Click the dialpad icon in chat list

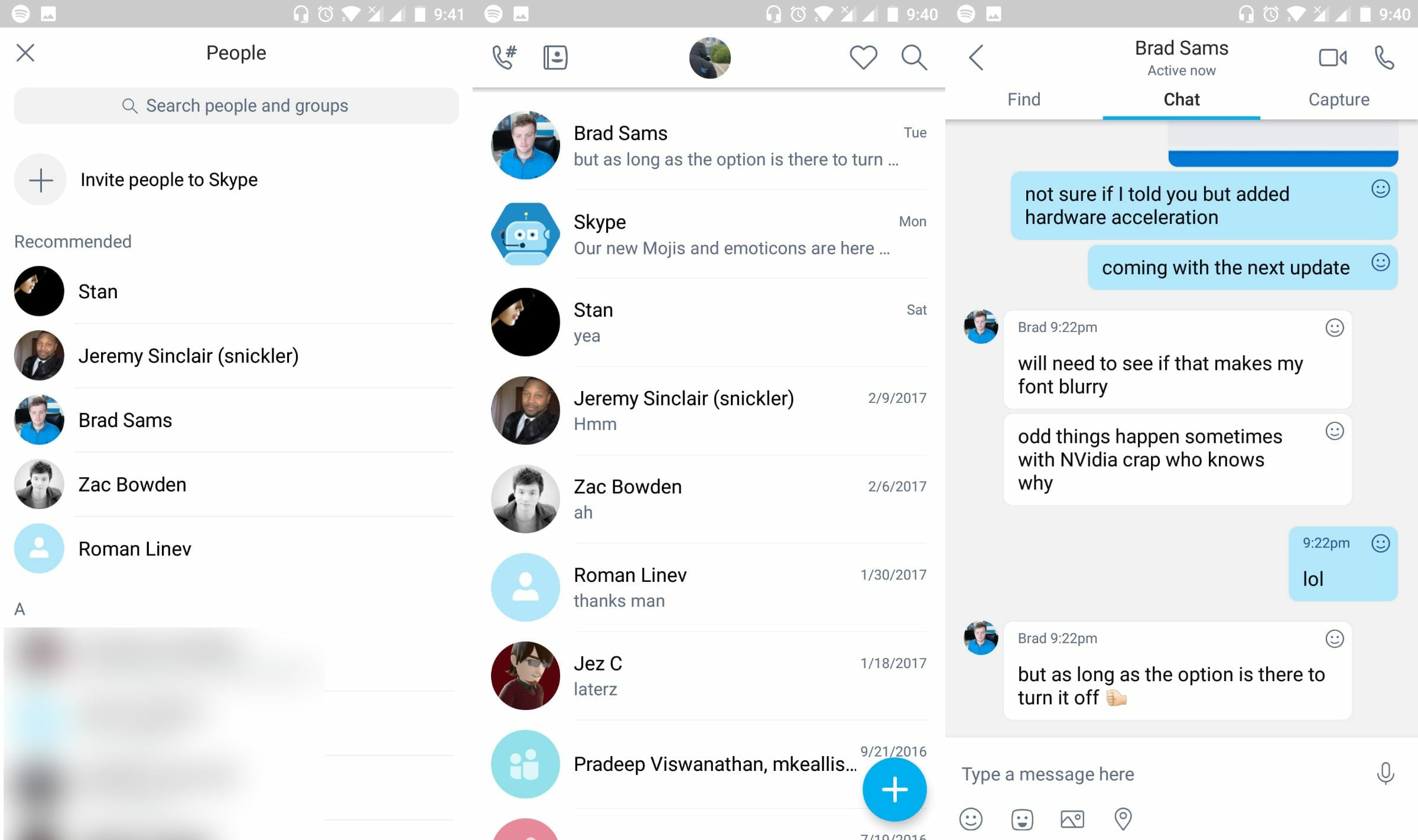504,56
